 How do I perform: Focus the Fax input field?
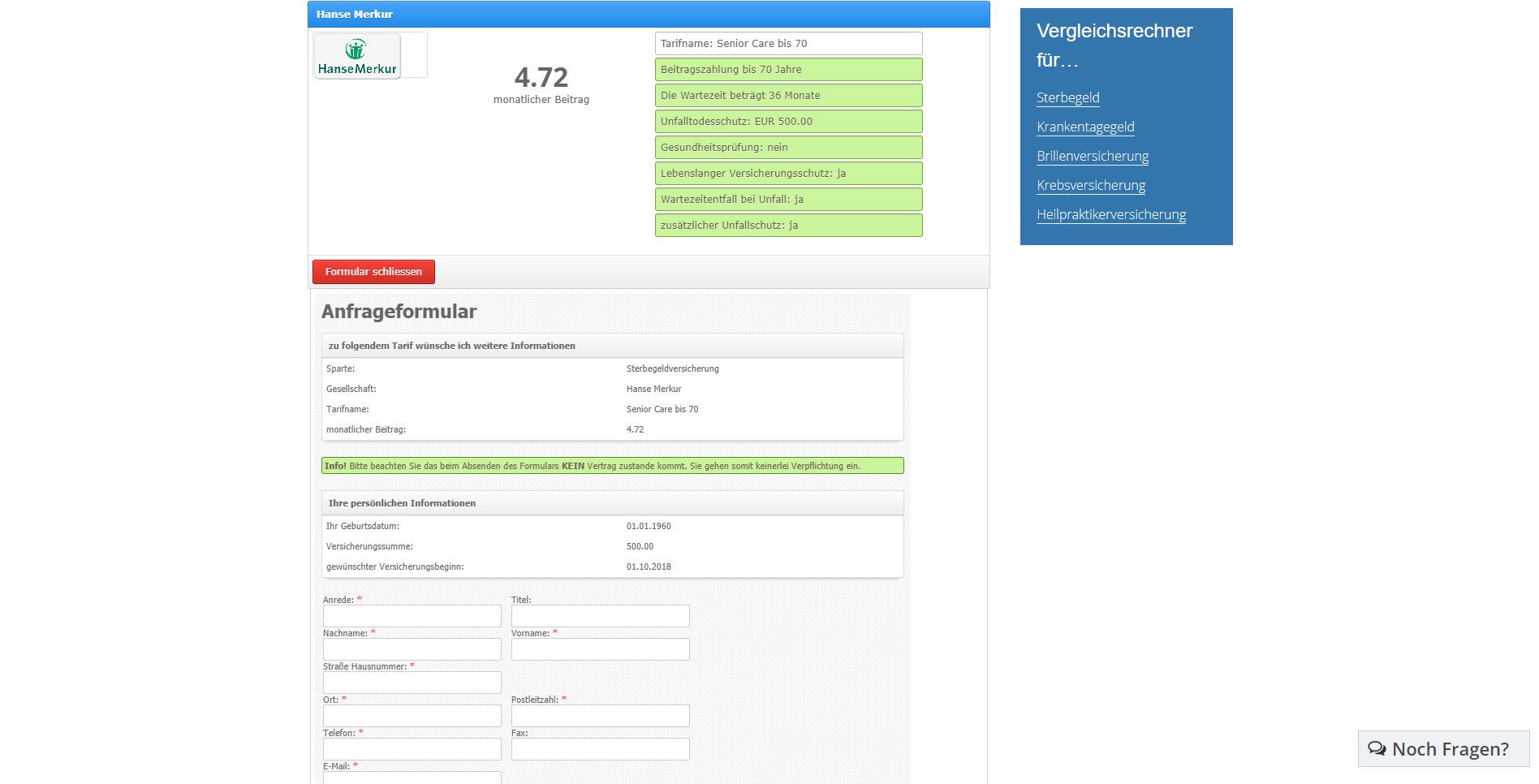[x=601, y=749]
